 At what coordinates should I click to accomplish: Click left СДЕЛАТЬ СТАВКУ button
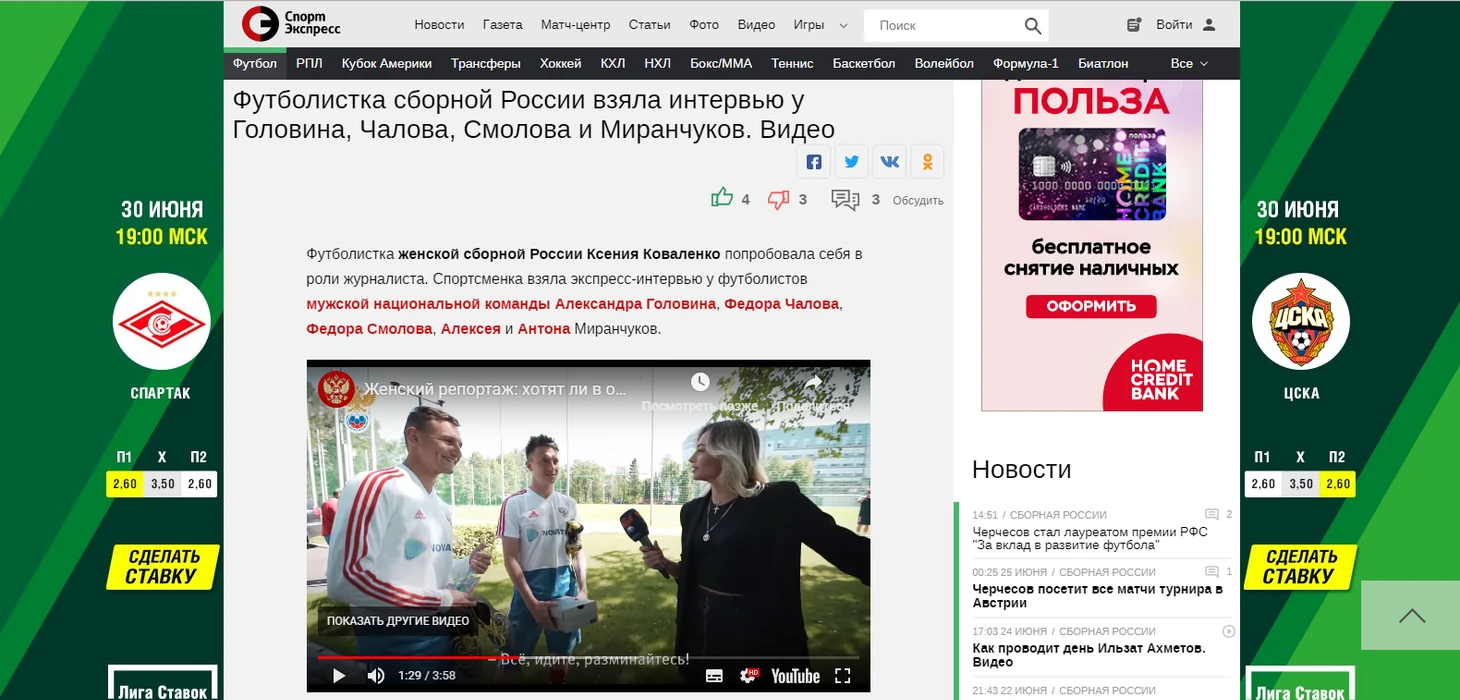point(162,567)
